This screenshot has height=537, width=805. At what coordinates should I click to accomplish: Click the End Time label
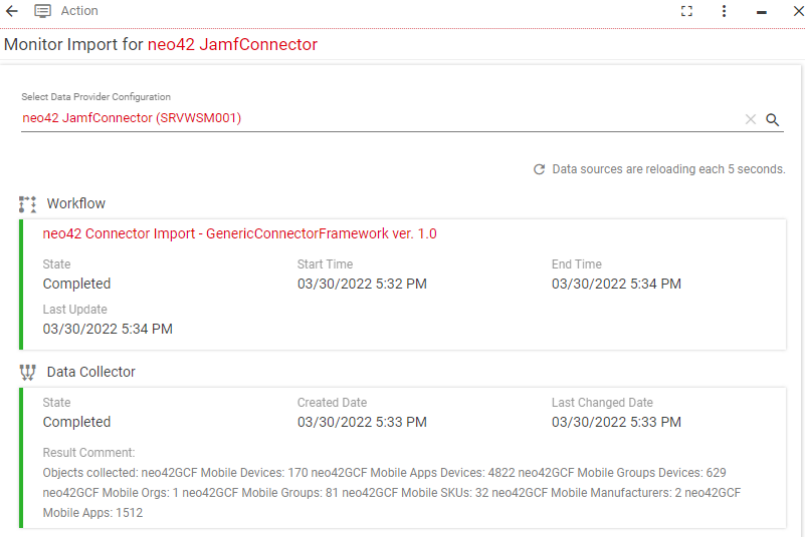coord(577,264)
